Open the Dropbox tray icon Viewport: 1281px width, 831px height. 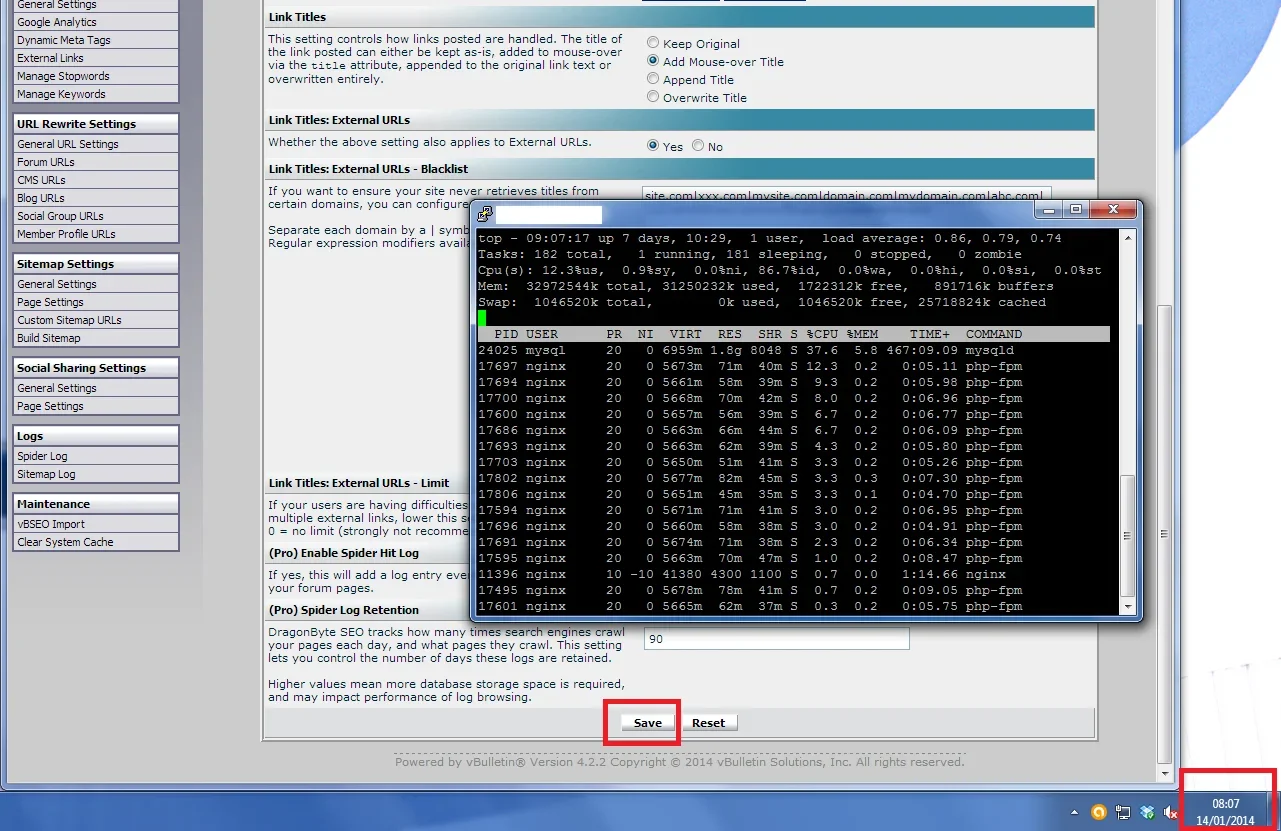[1147, 812]
